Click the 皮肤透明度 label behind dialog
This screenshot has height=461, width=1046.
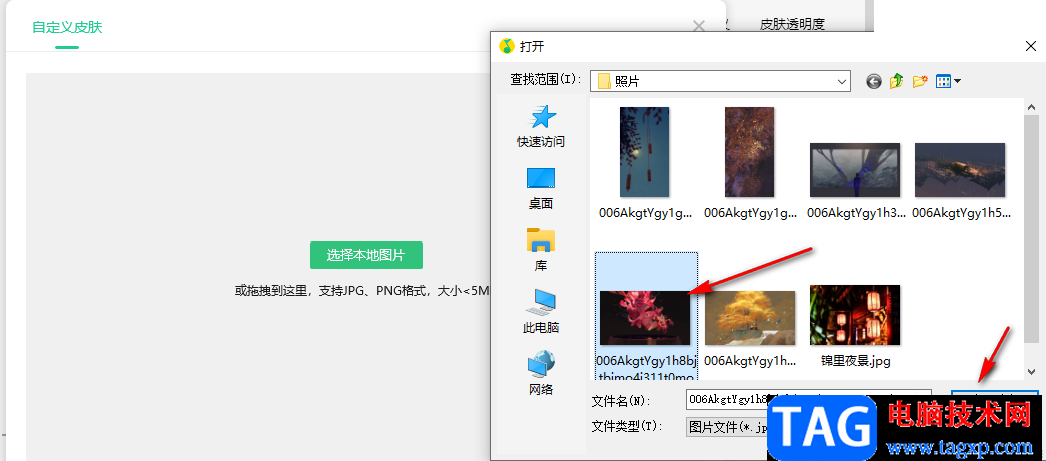click(x=793, y=25)
